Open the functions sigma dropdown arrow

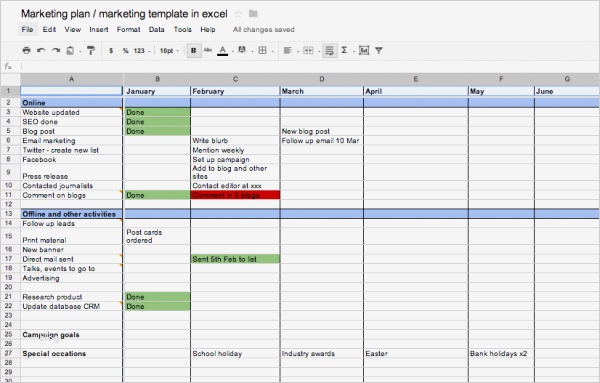point(354,51)
